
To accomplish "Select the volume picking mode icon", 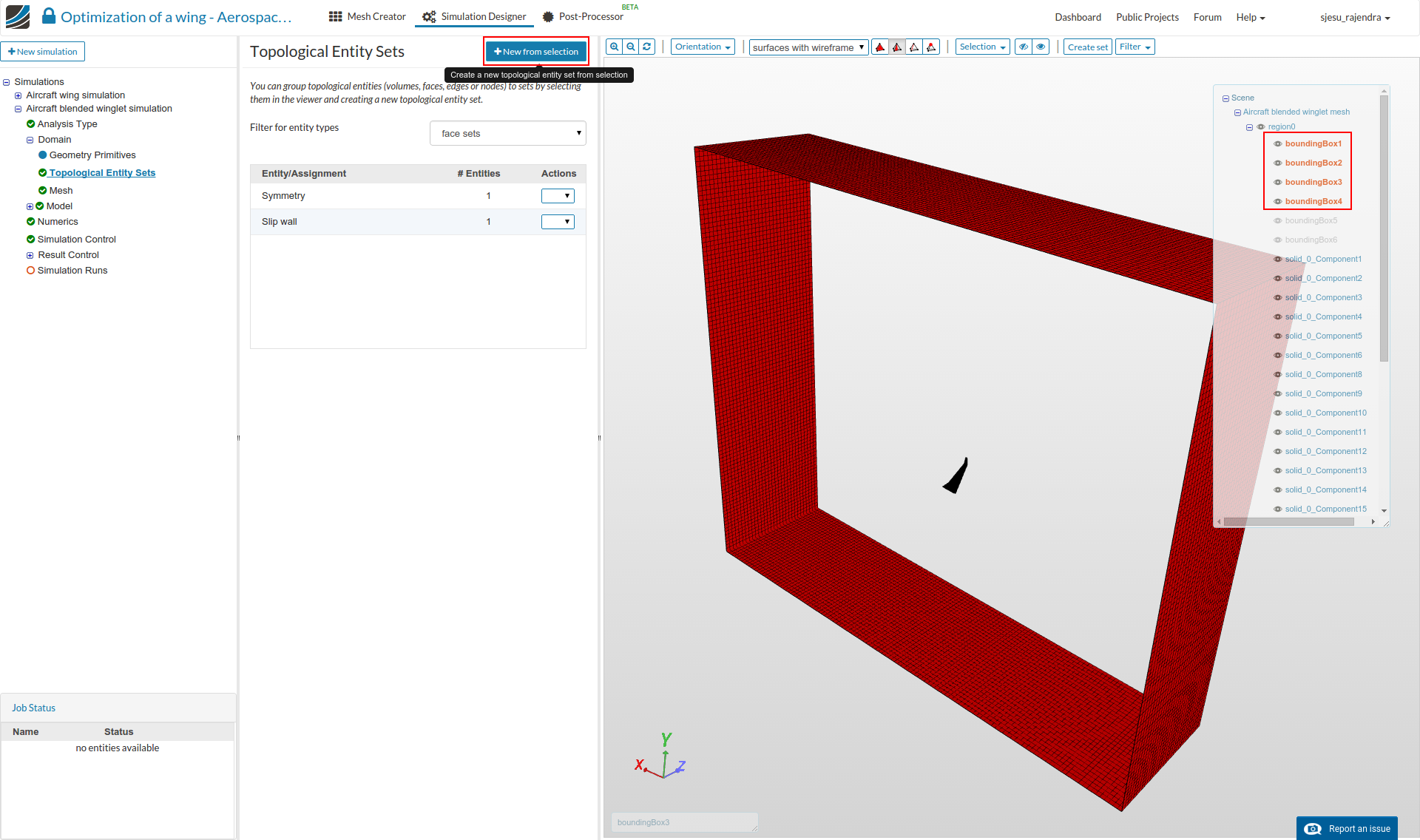I will click(x=880, y=47).
